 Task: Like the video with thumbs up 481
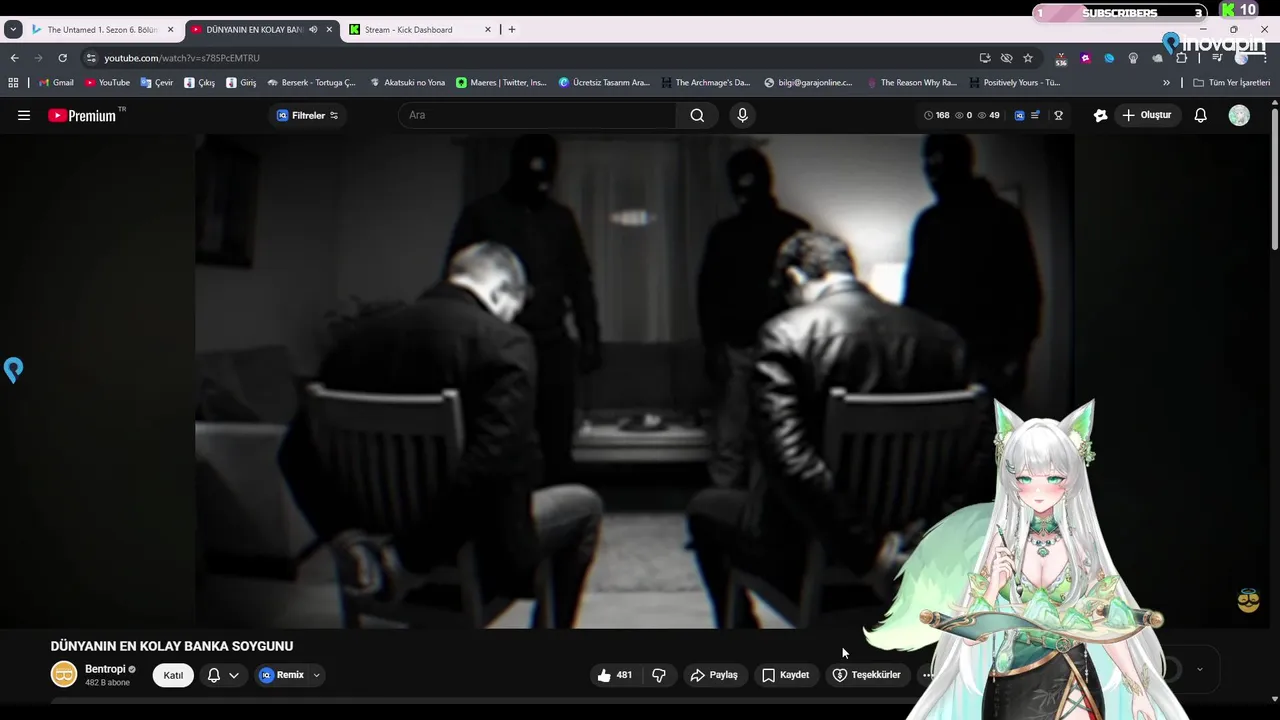(614, 675)
